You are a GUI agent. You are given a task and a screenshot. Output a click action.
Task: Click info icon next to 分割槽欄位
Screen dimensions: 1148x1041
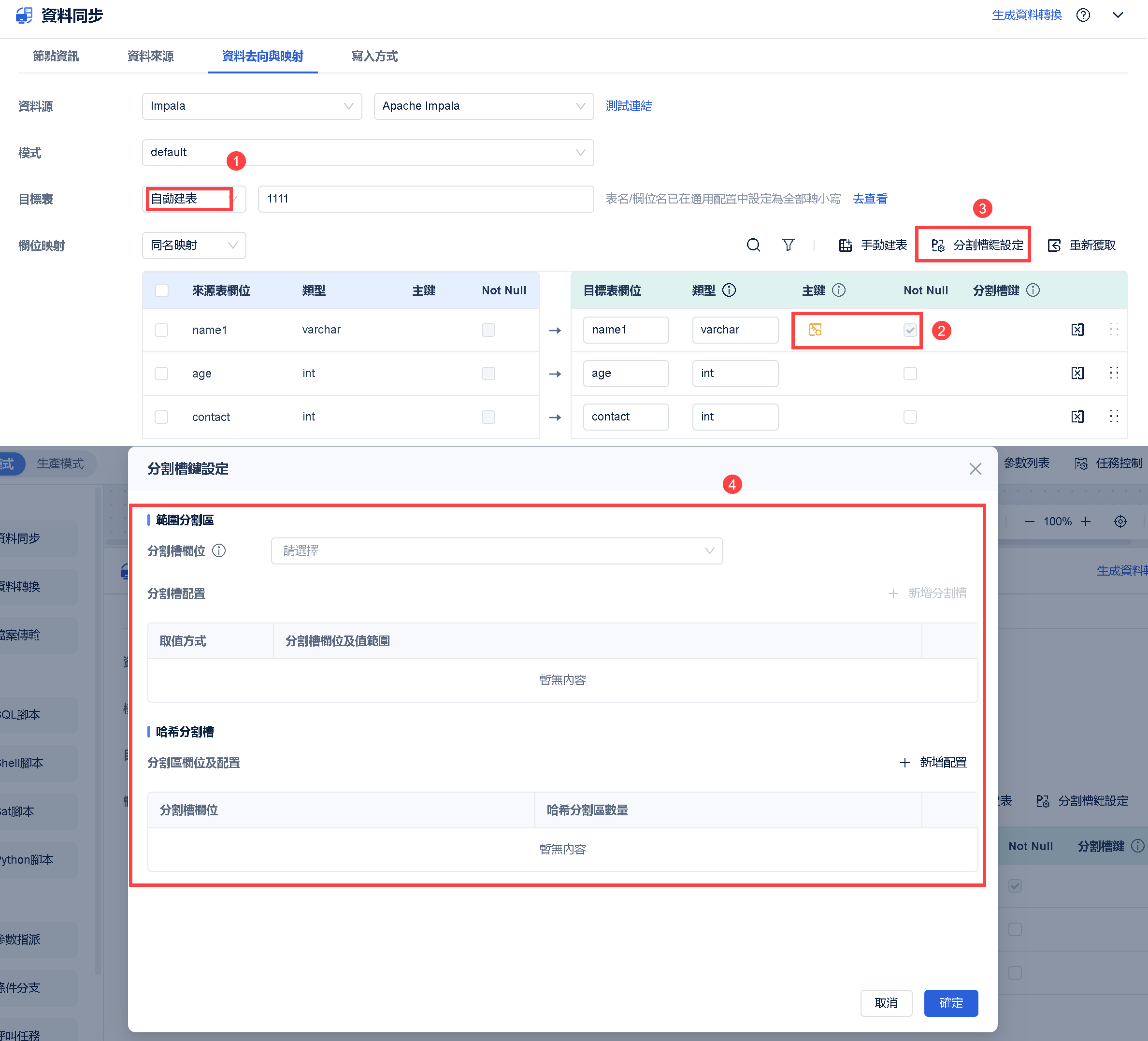coord(219,550)
